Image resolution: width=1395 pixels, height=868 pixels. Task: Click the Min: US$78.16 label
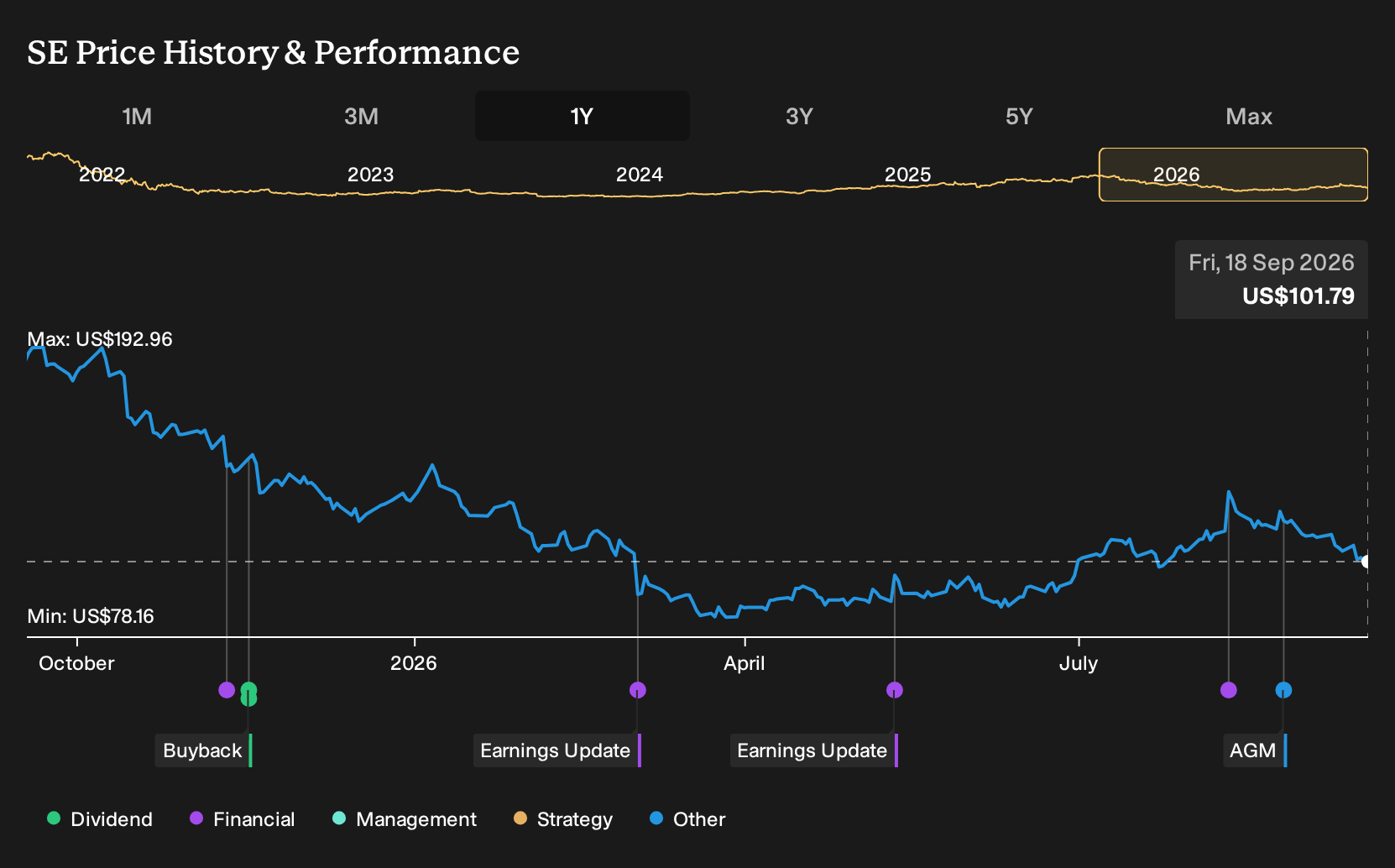point(91,616)
